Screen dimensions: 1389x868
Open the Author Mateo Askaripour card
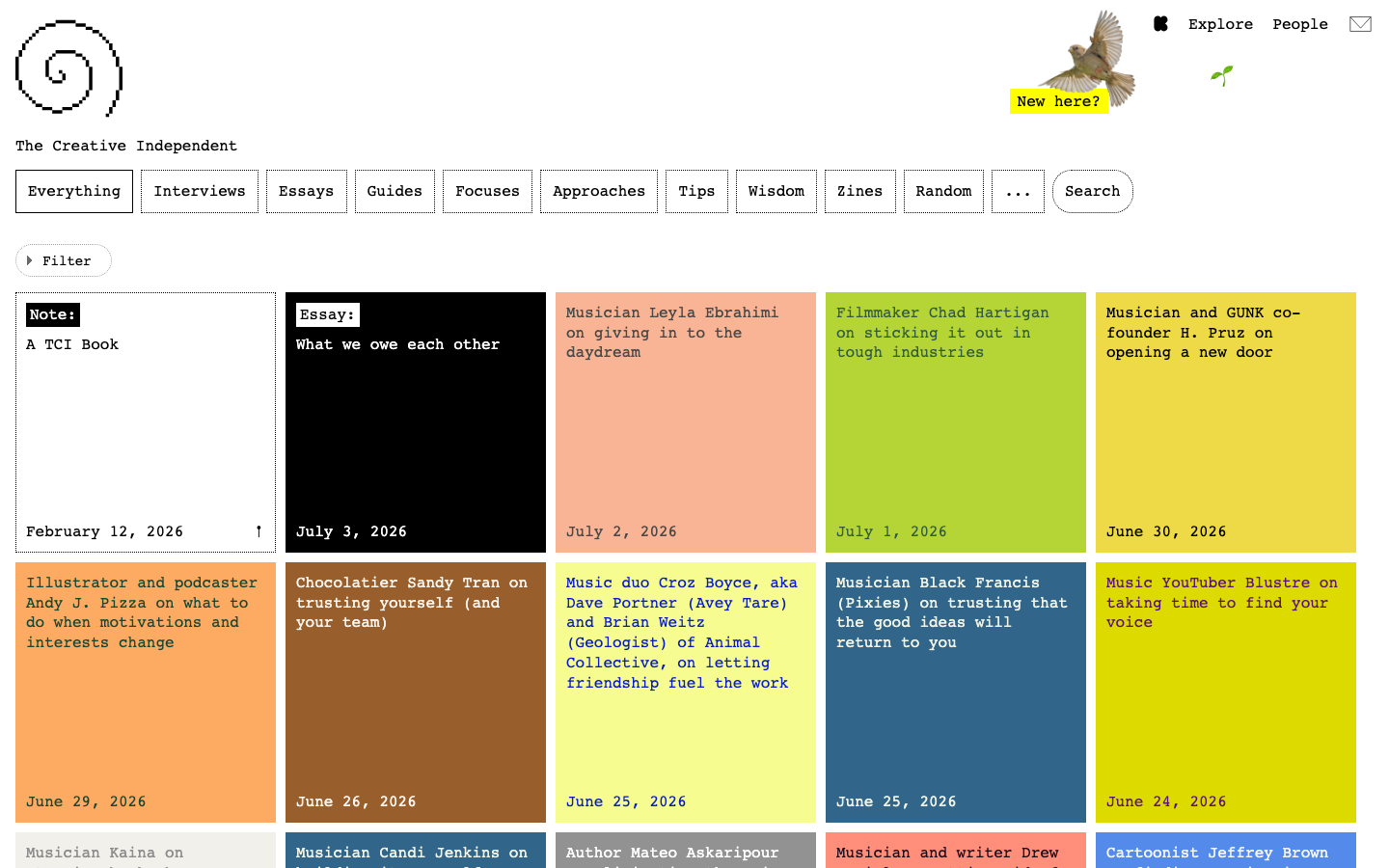[686, 851]
